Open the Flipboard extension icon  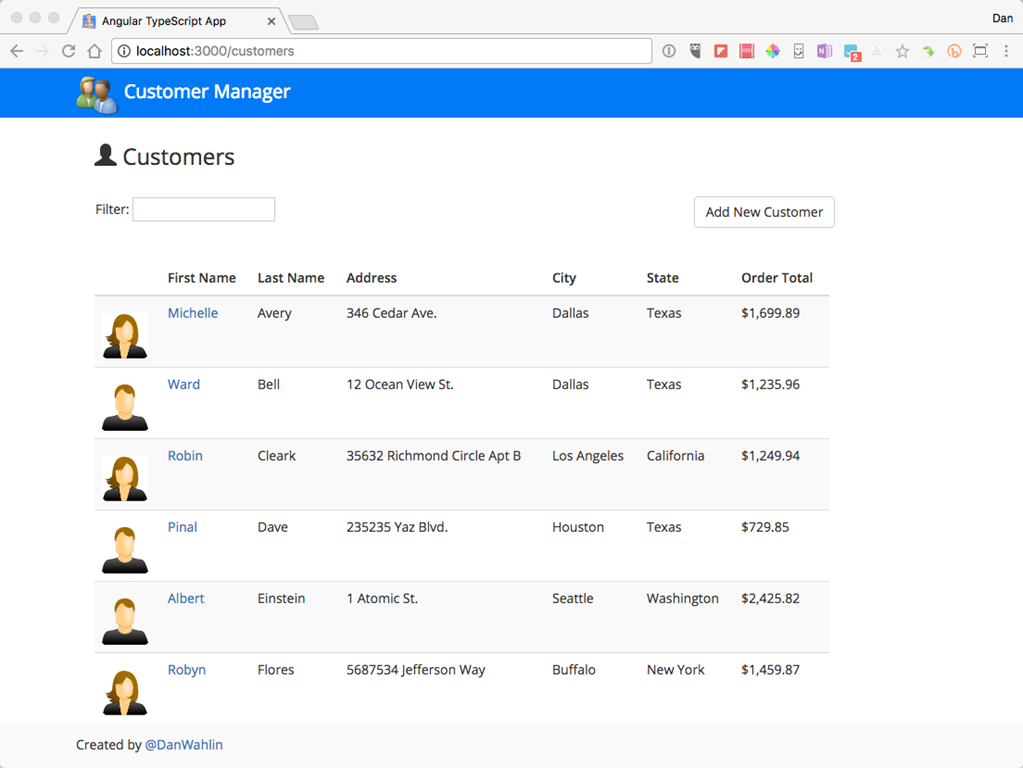coord(721,50)
